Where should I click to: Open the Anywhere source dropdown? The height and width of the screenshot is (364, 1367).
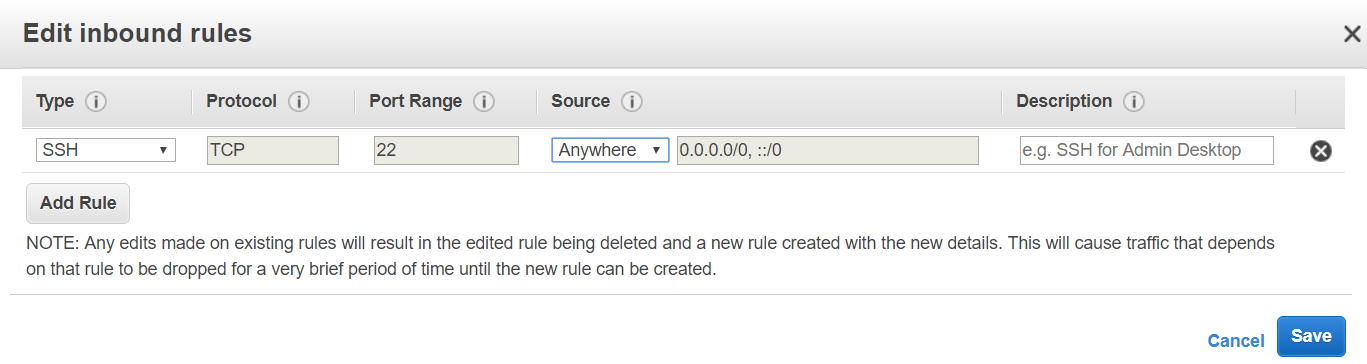point(610,150)
